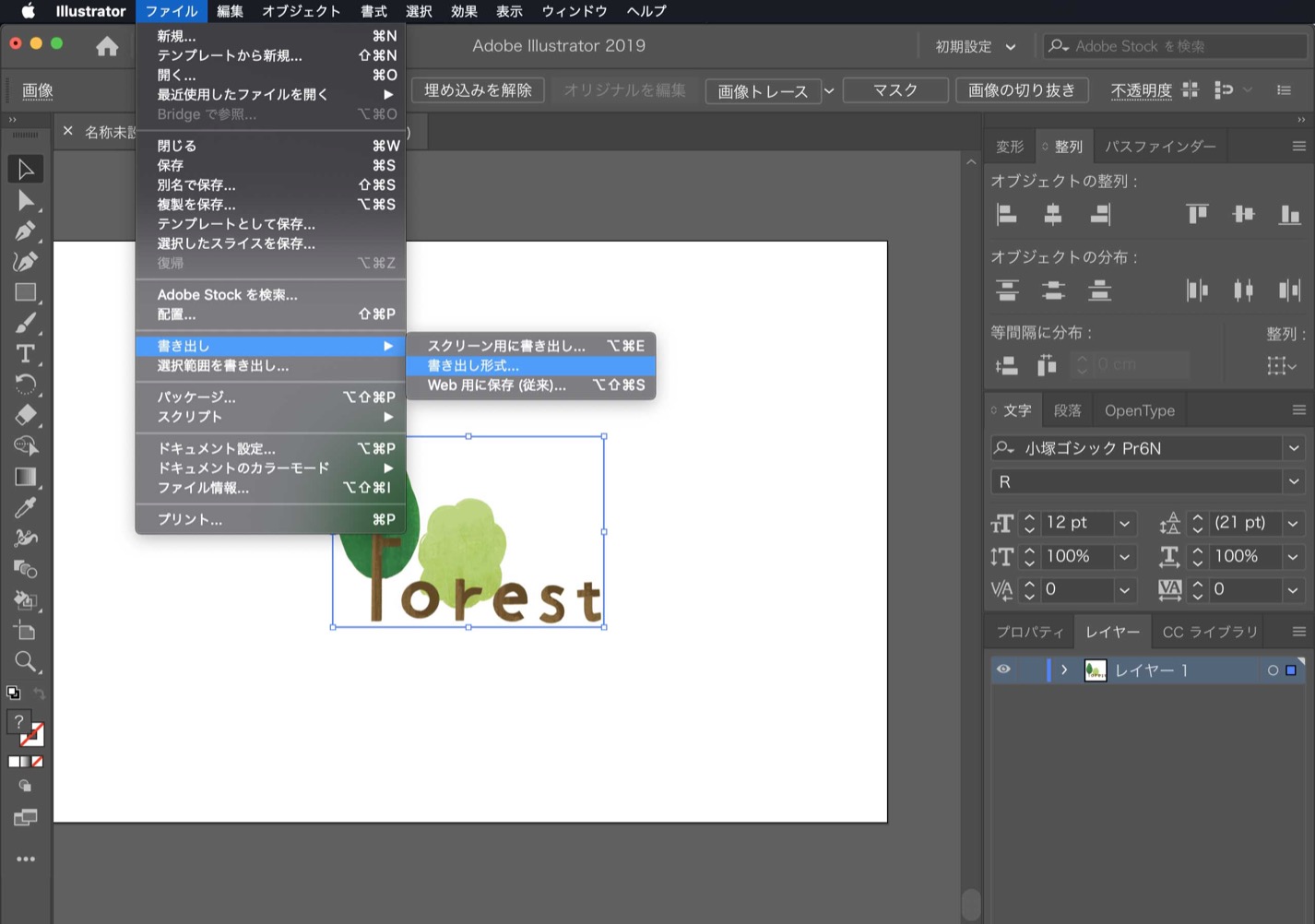This screenshot has width=1315, height=924.
Task: Select the Direct Selection tool
Action: [25, 201]
